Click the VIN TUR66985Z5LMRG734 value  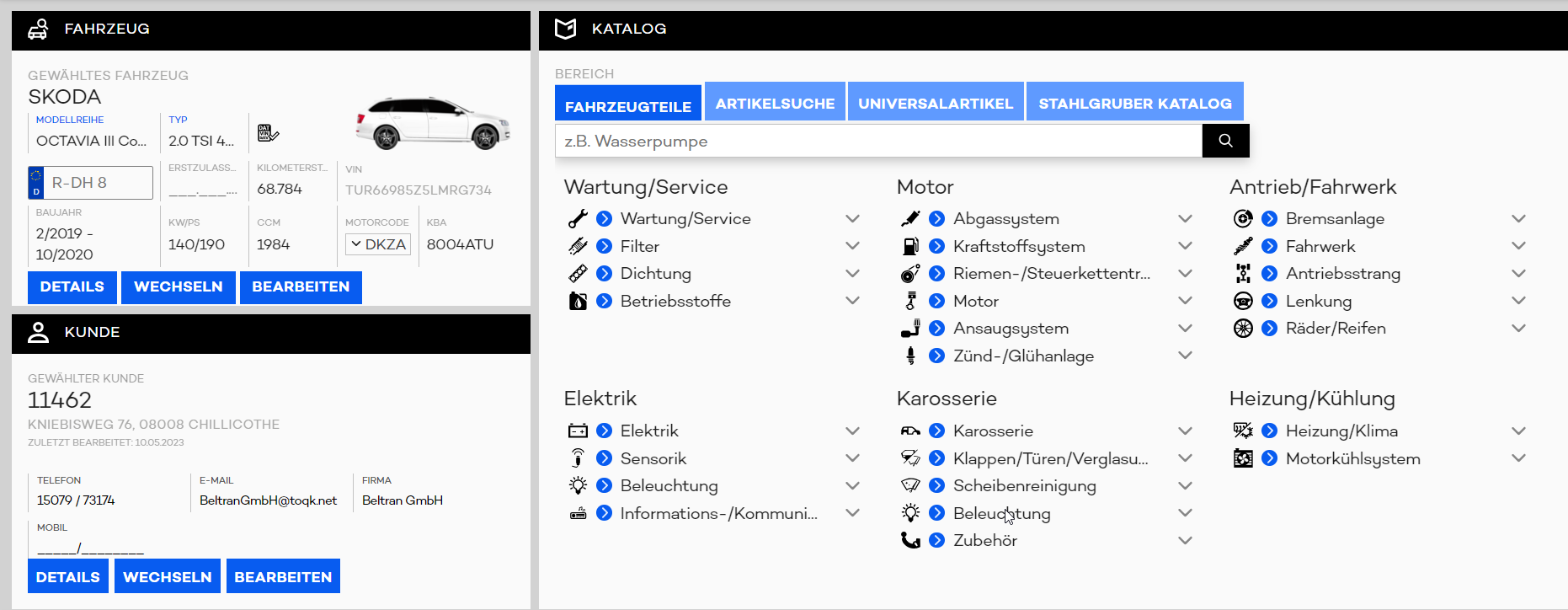coord(419,190)
